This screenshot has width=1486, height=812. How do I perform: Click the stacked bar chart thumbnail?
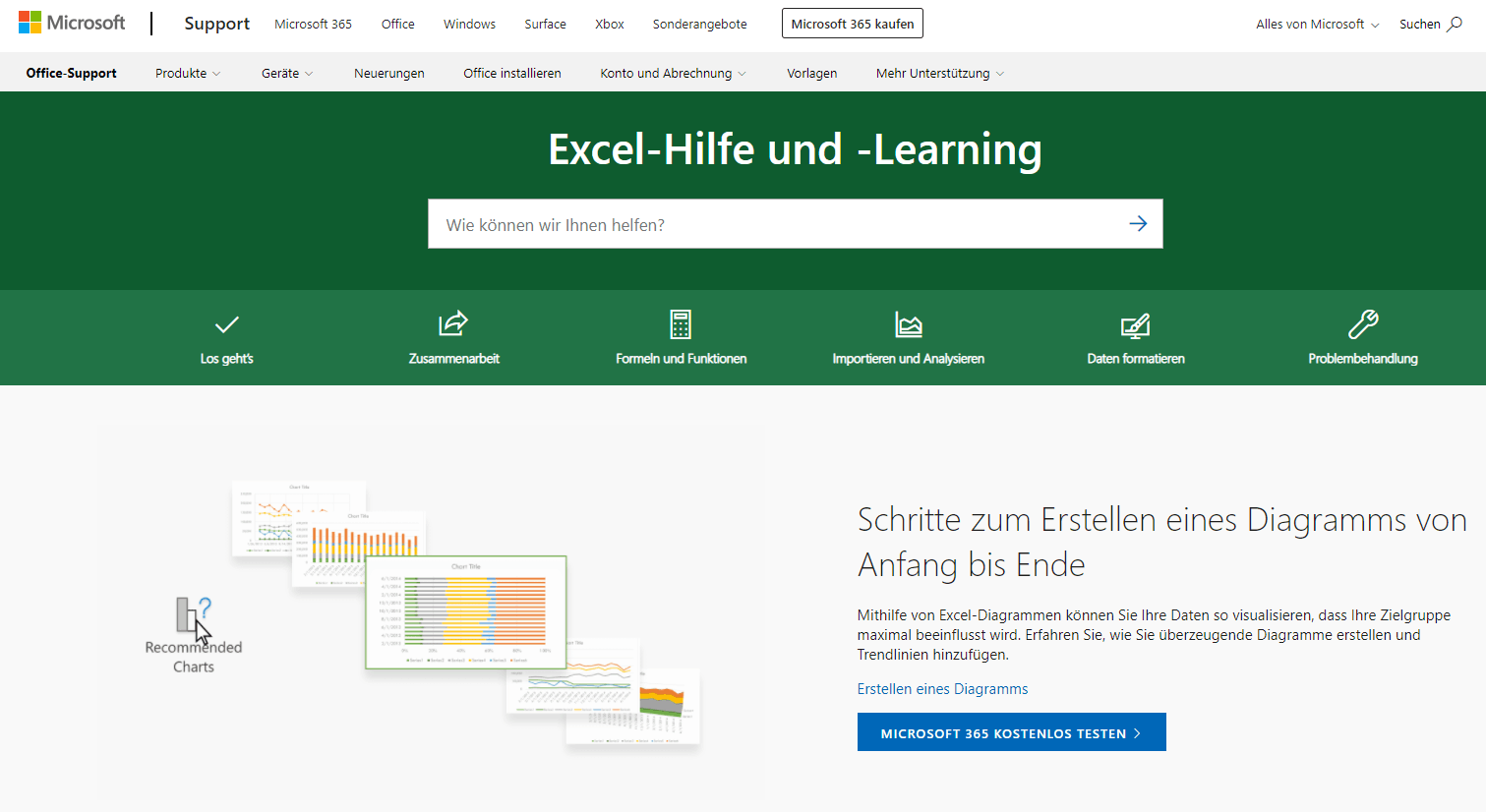coord(466,612)
